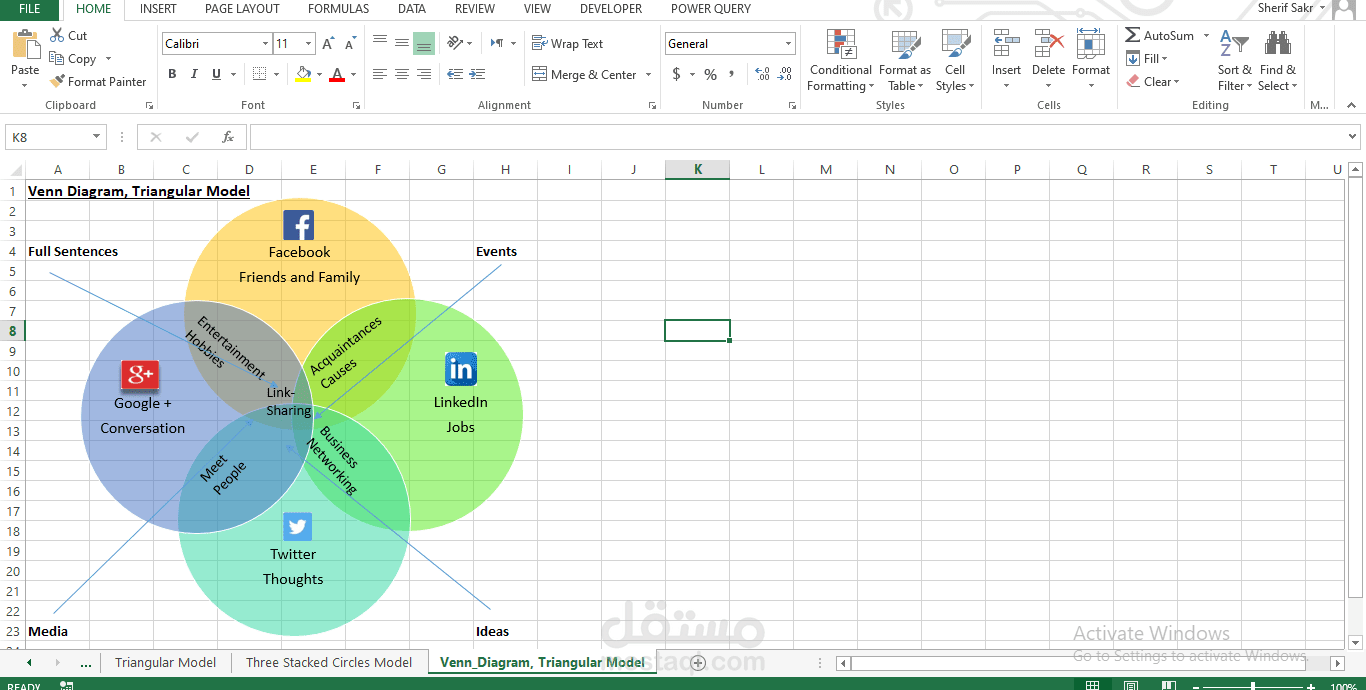The image size is (1366, 690).
Task: Toggle Wrap Text for the cell
Action: [x=567, y=44]
